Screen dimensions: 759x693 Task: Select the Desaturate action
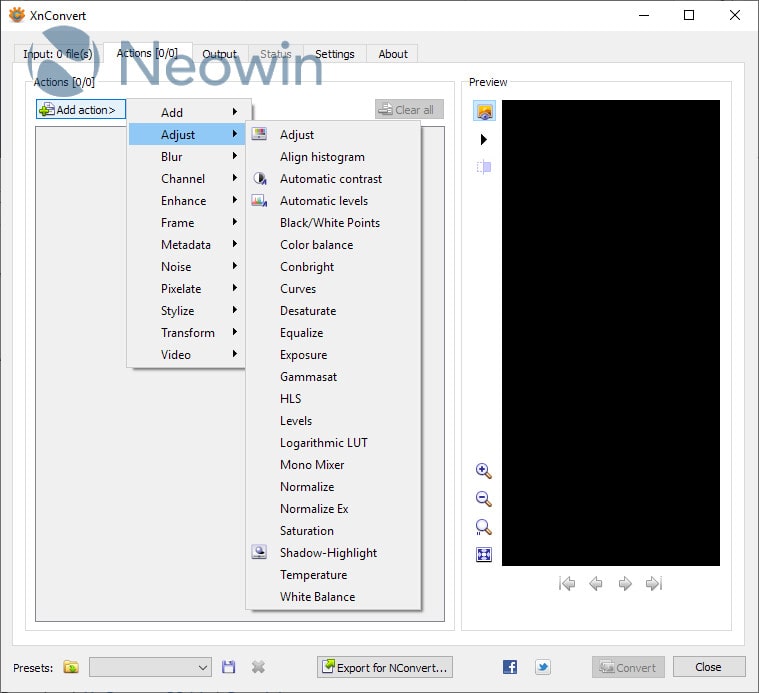(333, 311)
